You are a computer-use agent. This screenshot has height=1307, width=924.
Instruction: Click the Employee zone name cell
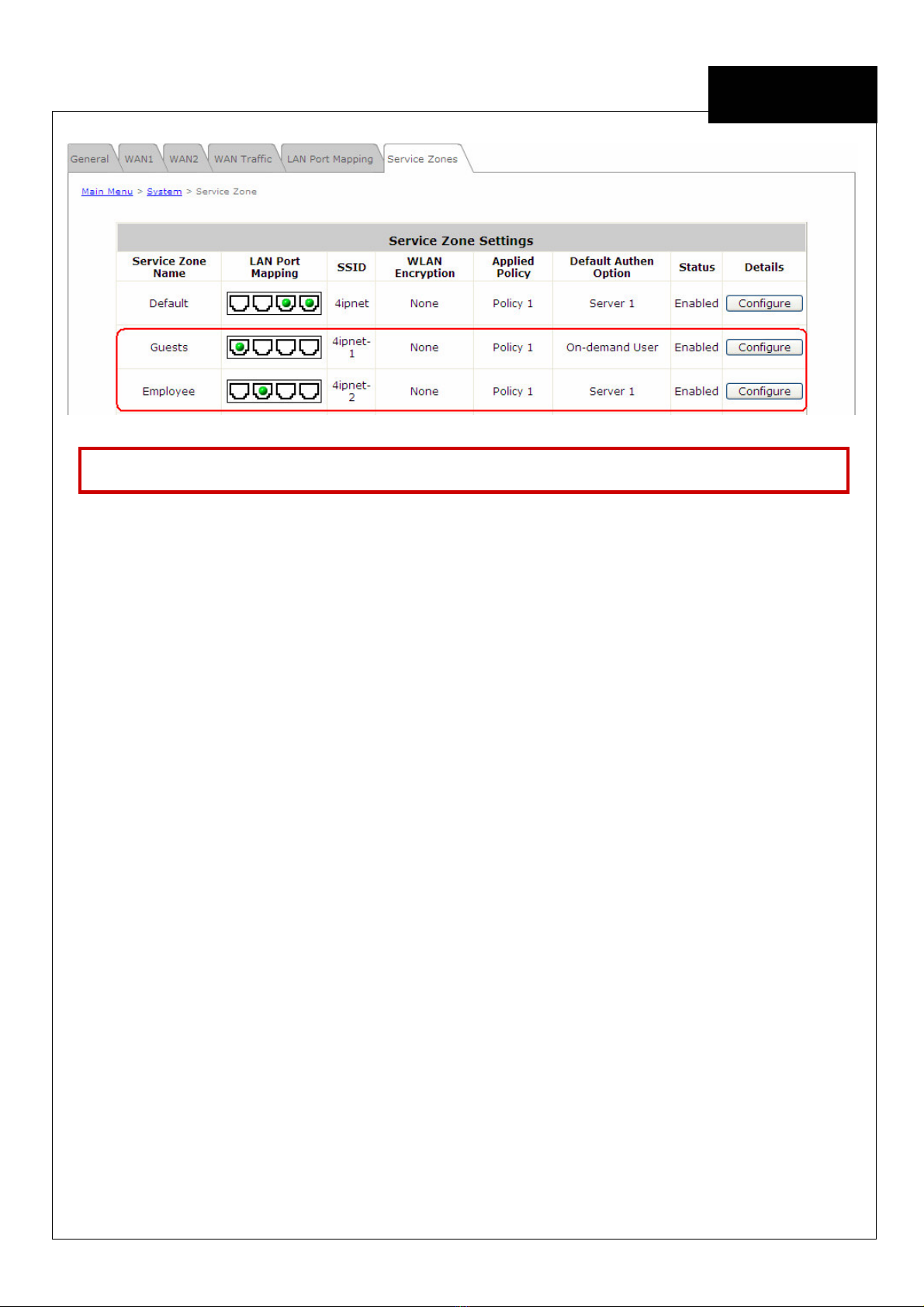(169, 392)
